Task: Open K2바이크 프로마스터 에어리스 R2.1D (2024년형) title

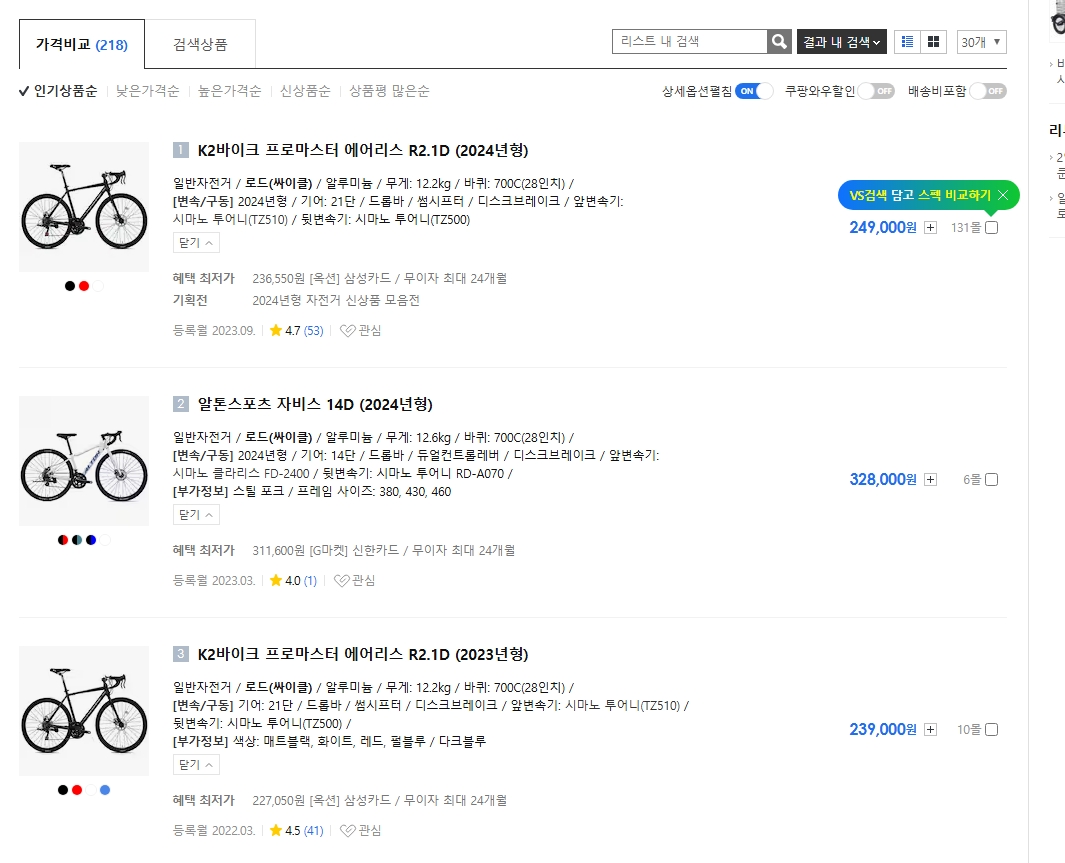Action: 363,150
